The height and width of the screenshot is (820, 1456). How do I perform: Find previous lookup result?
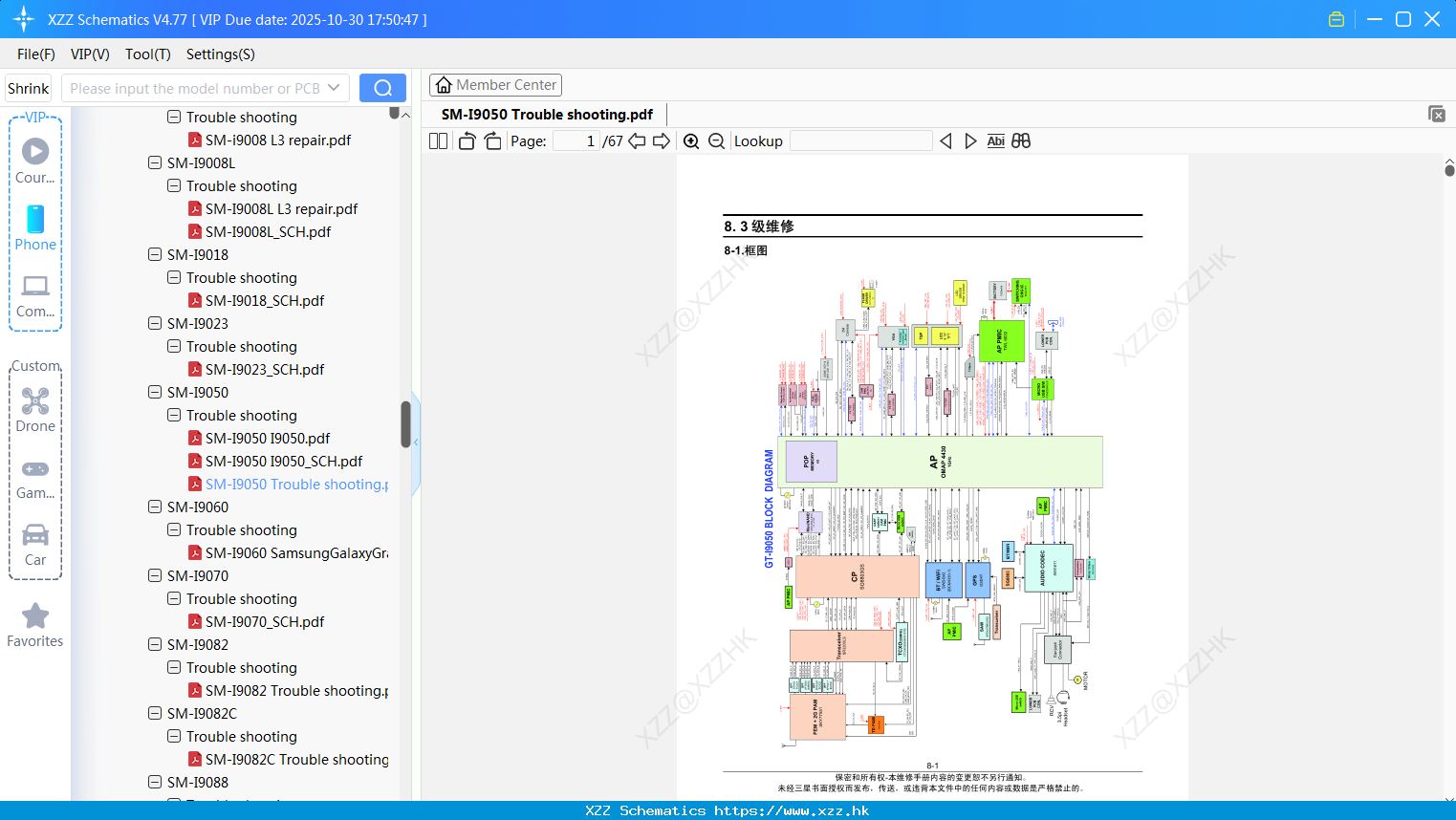[945, 141]
